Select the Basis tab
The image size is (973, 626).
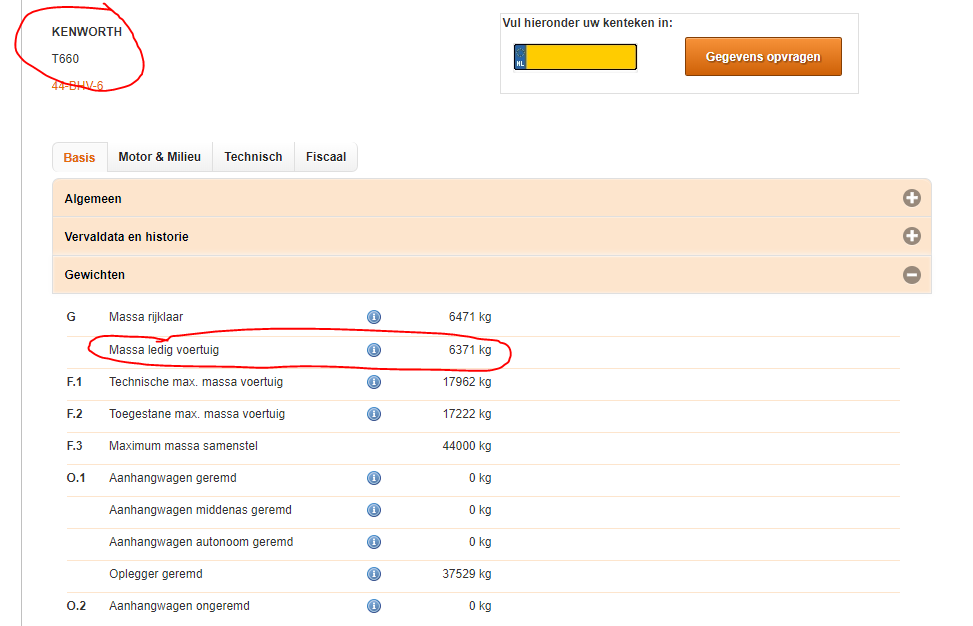[79, 158]
